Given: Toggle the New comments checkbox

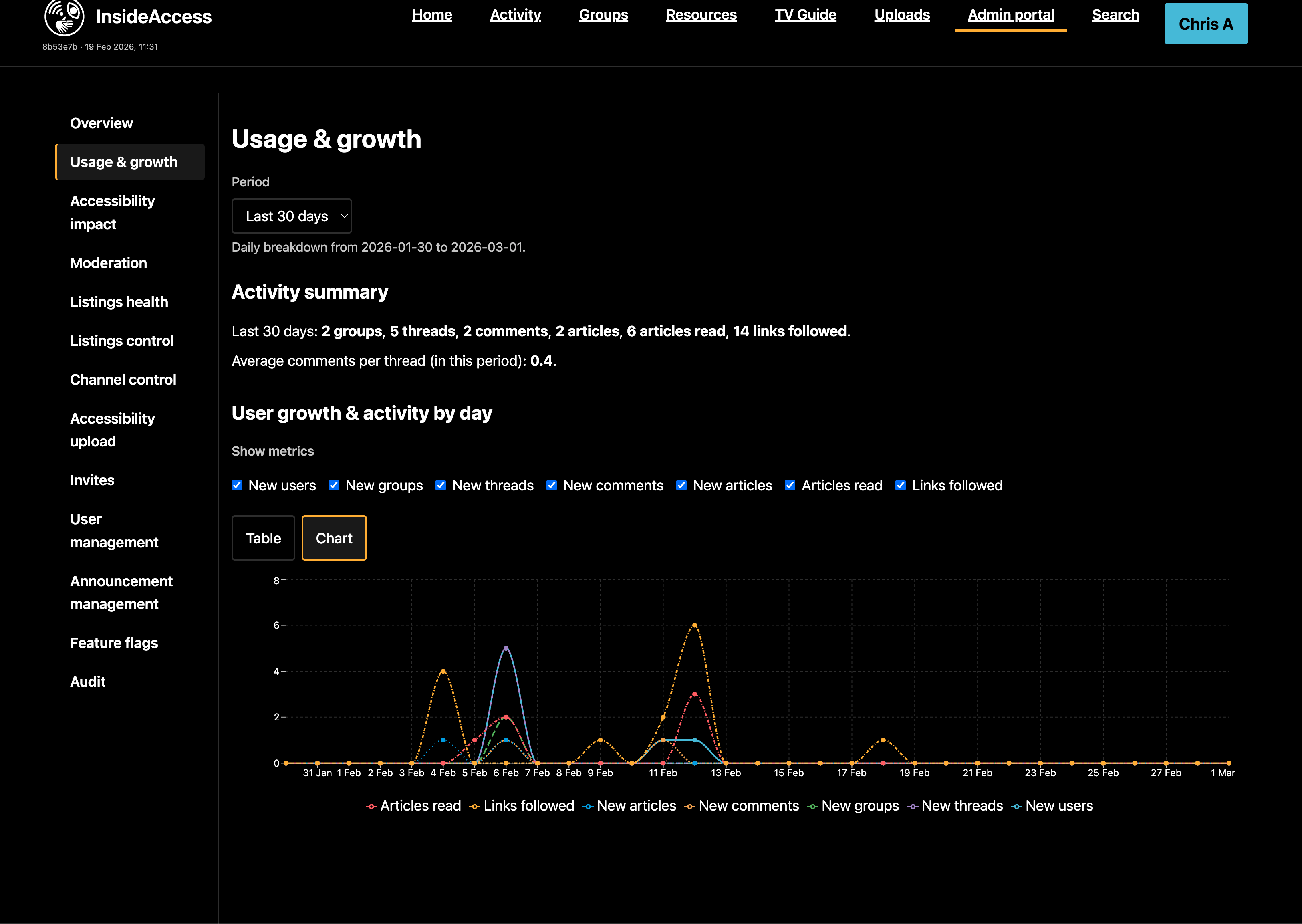Looking at the screenshot, I should pos(552,485).
